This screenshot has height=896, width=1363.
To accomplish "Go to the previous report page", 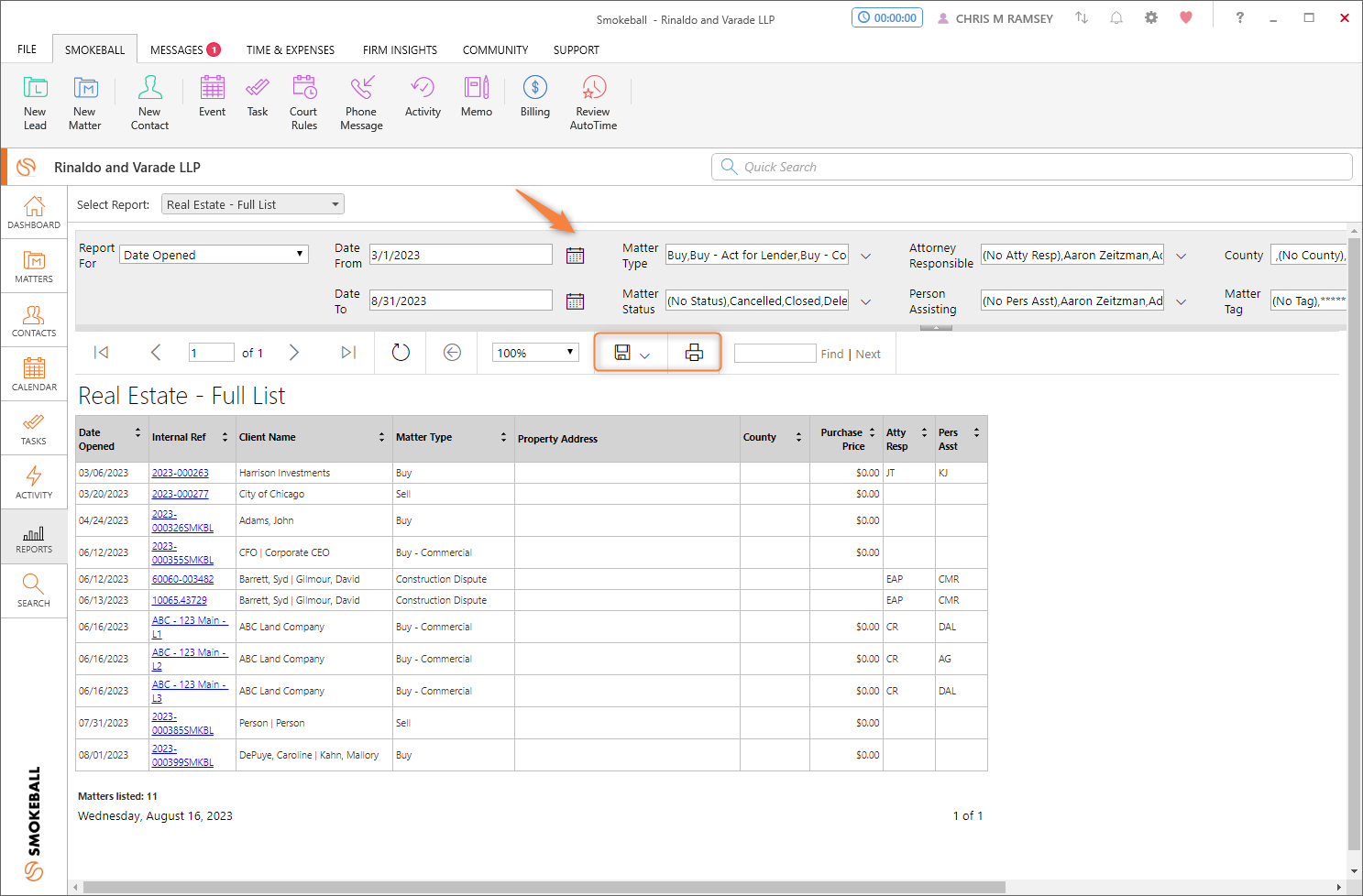I will coord(156,353).
